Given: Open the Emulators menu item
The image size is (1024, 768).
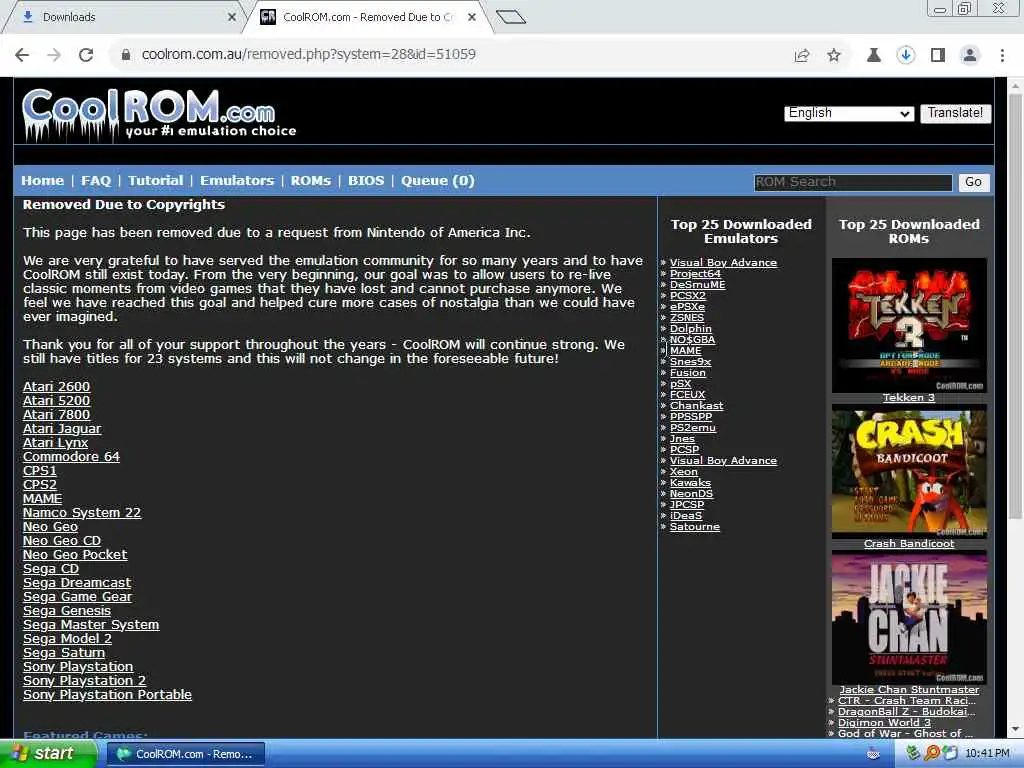Looking at the screenshot, I should coord(237,181).
